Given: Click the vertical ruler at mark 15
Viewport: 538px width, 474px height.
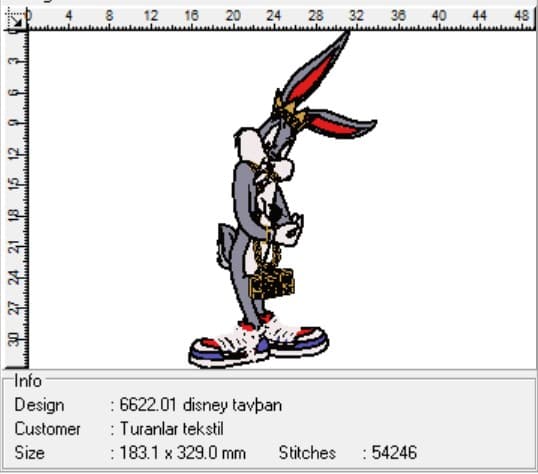Looking at the screenshot, I should (14, 185).
